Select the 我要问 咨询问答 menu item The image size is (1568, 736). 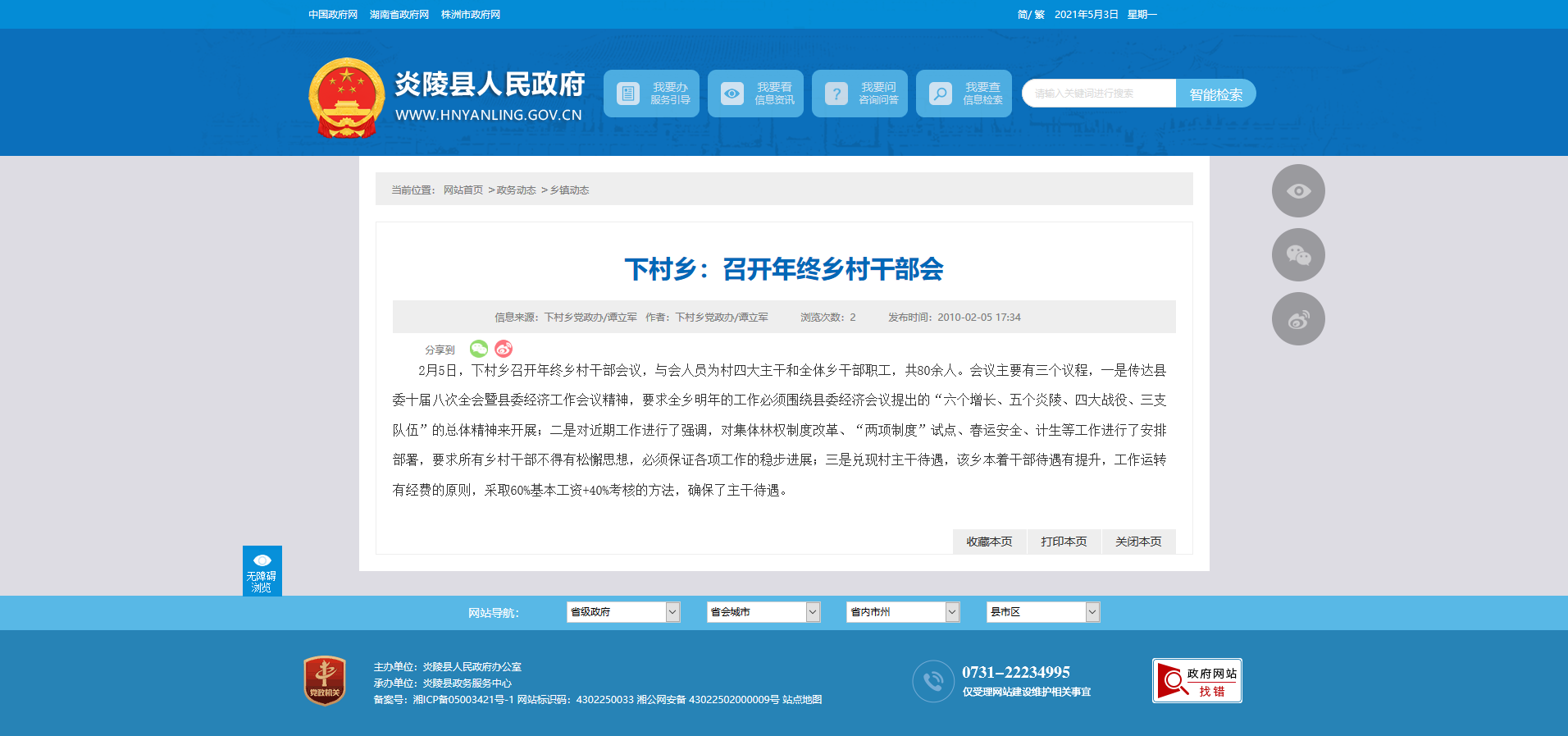coord(859,94)
